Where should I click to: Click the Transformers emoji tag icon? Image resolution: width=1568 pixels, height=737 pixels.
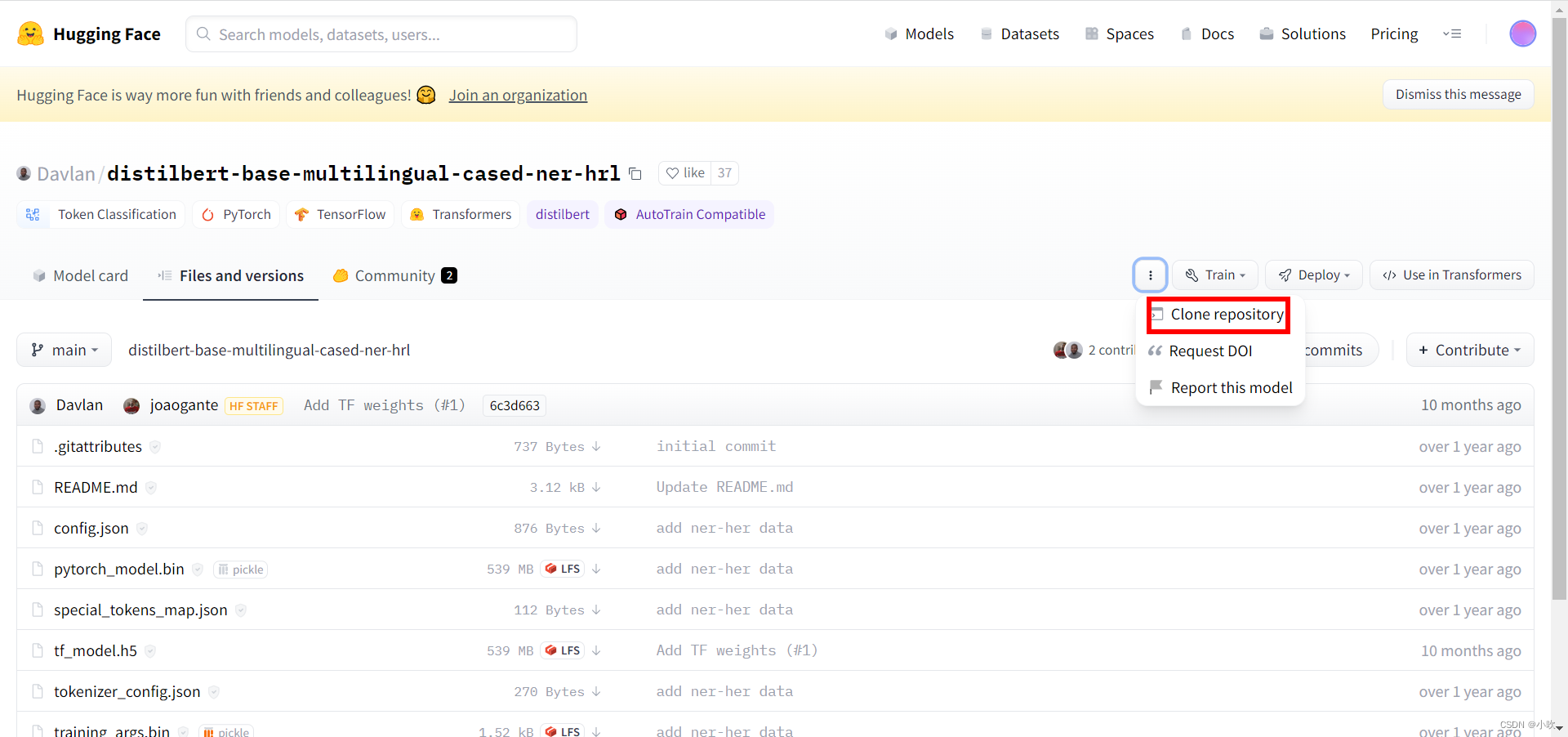coord(416,214)
